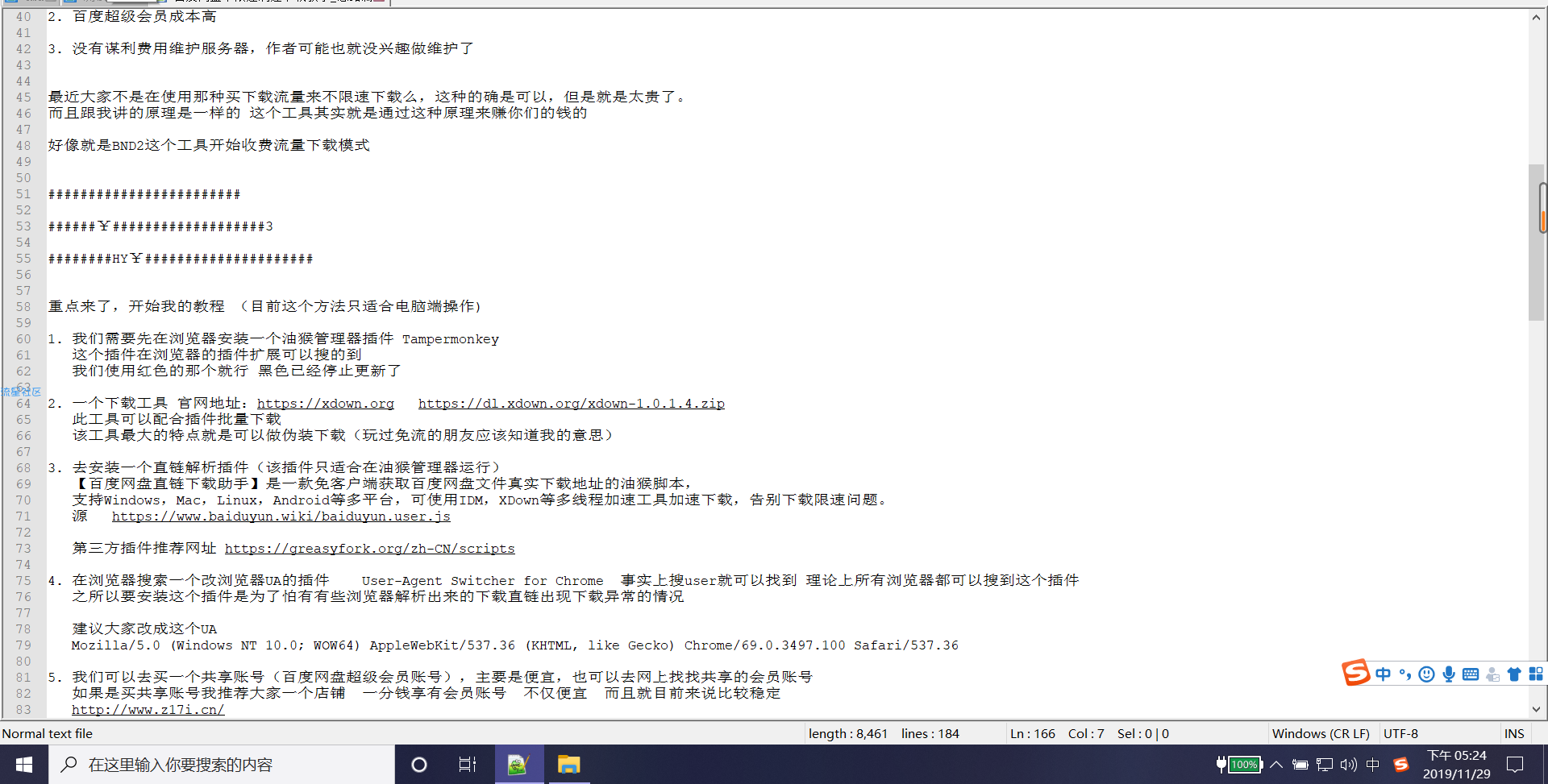This screenshot has width=1548, height=784.
Task: Open the Action Center notification icon
Action: click(x=1516, y=765)
